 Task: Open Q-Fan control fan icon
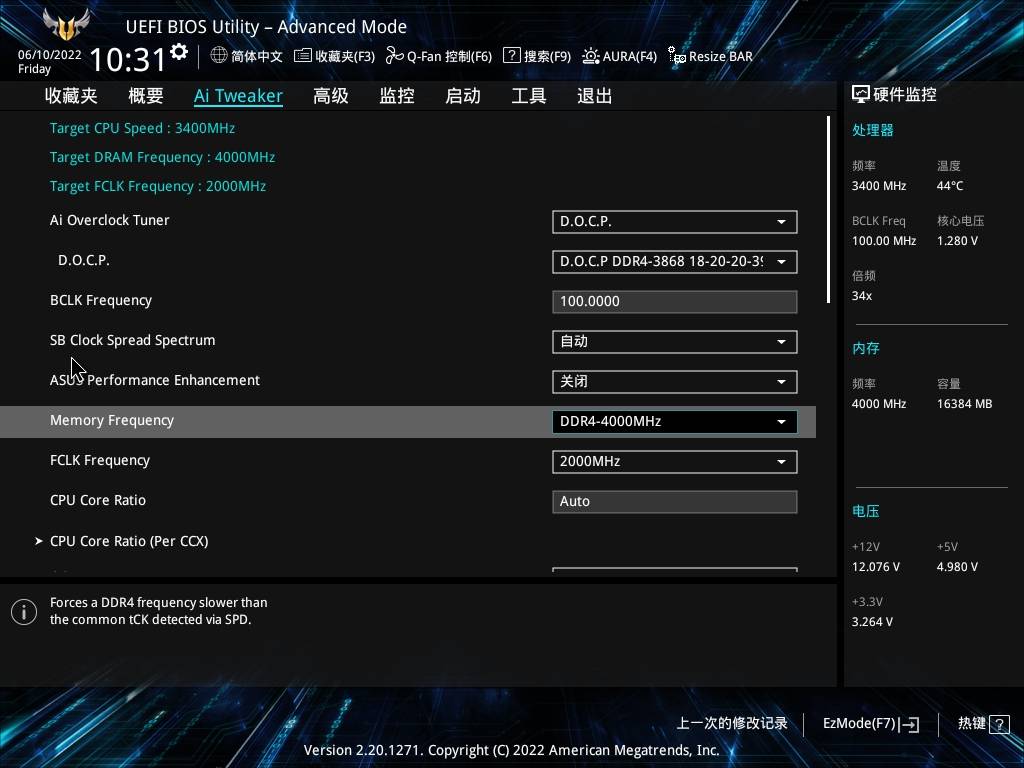click(394, 56)
